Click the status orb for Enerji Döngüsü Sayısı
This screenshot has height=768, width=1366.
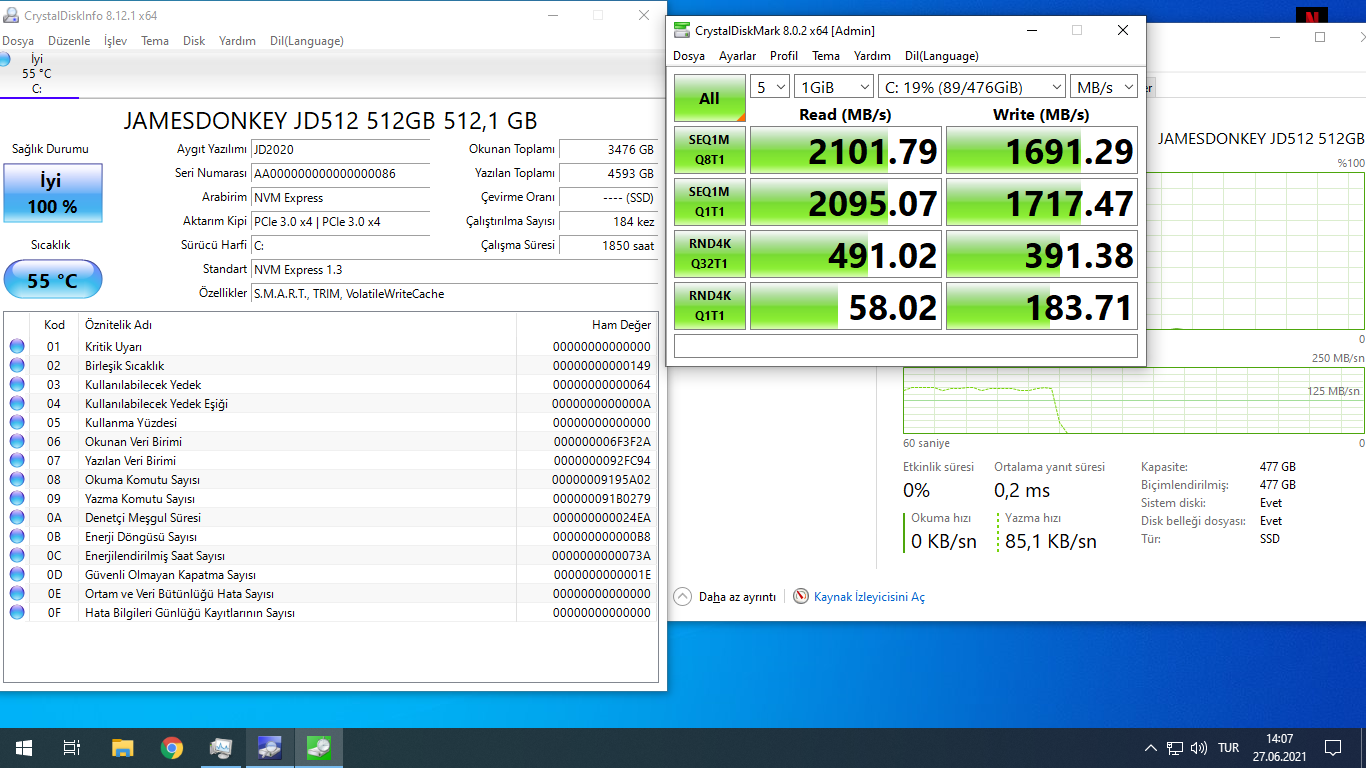(x=17, y=537)
